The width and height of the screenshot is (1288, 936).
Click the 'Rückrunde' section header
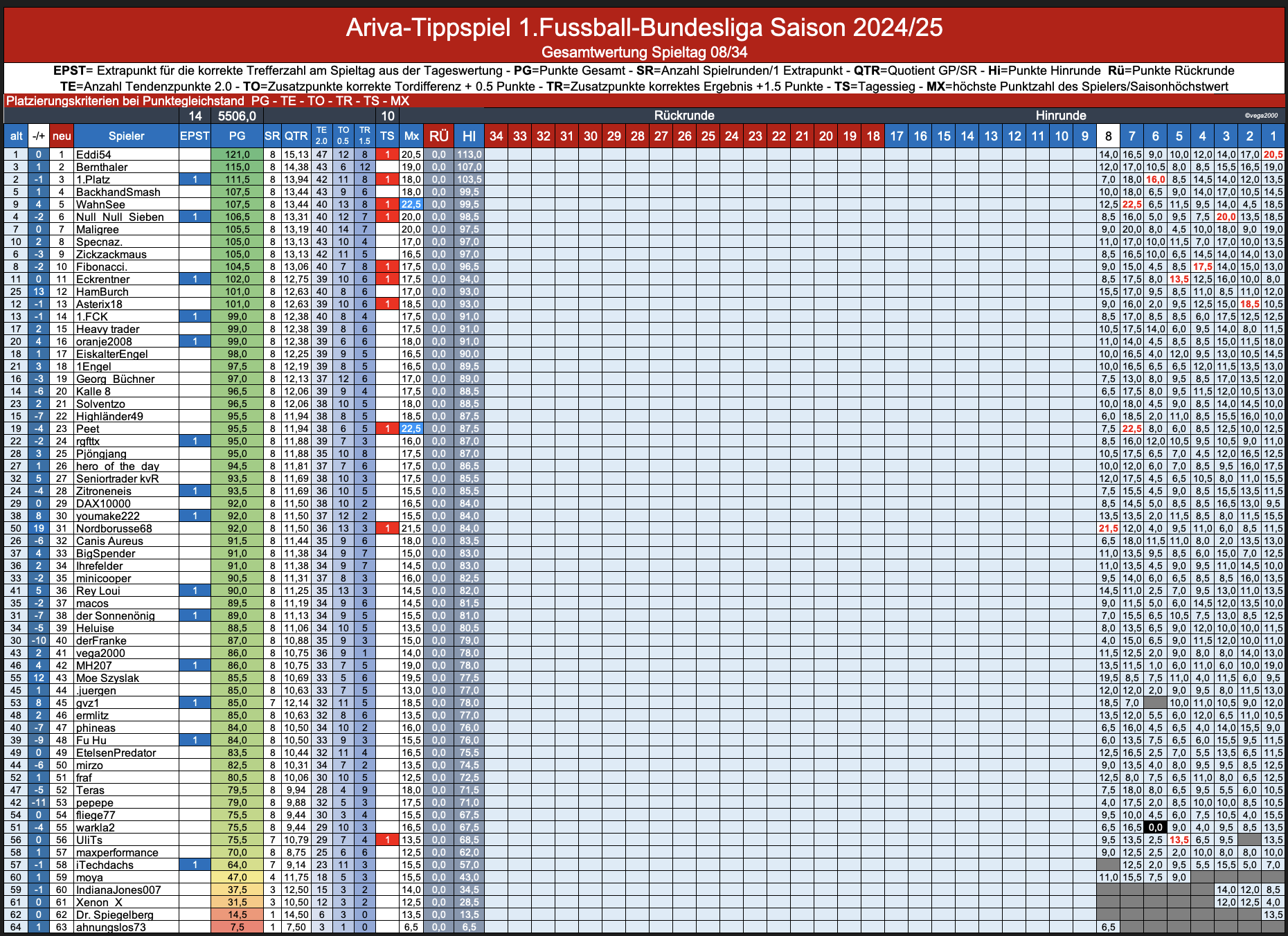(x=684, y=116)
